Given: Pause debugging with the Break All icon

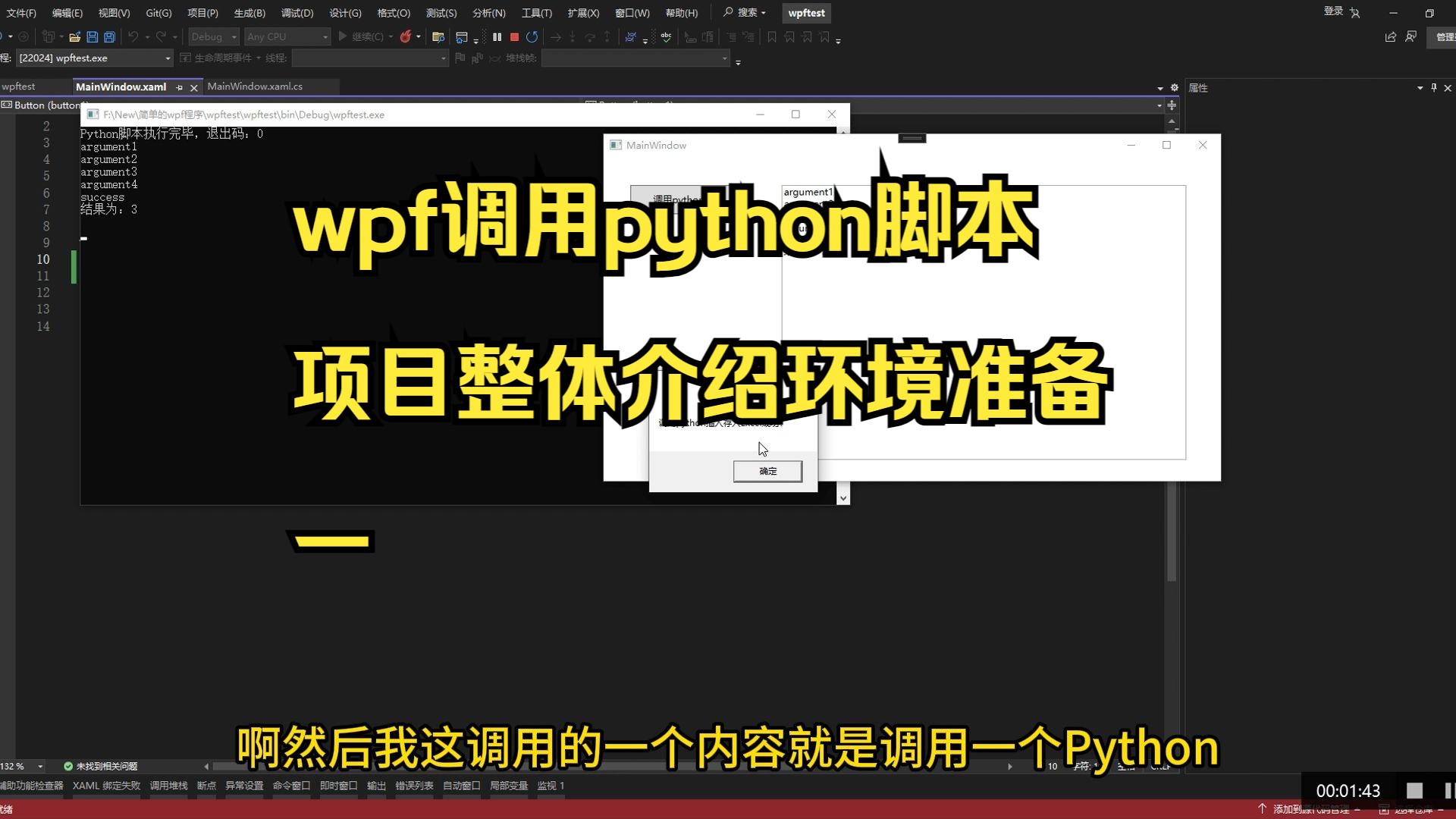Looking at the screenshot, I should point(497,36).
